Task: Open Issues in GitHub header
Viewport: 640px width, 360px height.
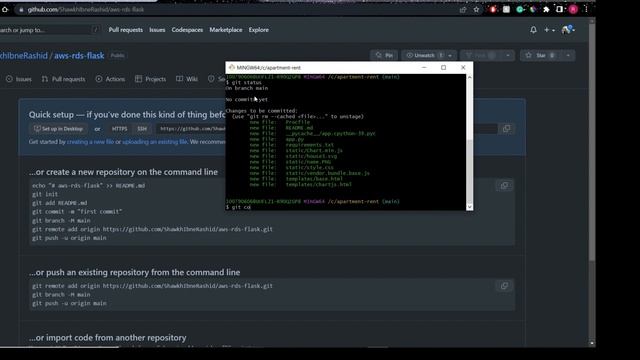Action: [x=157, y=30]
